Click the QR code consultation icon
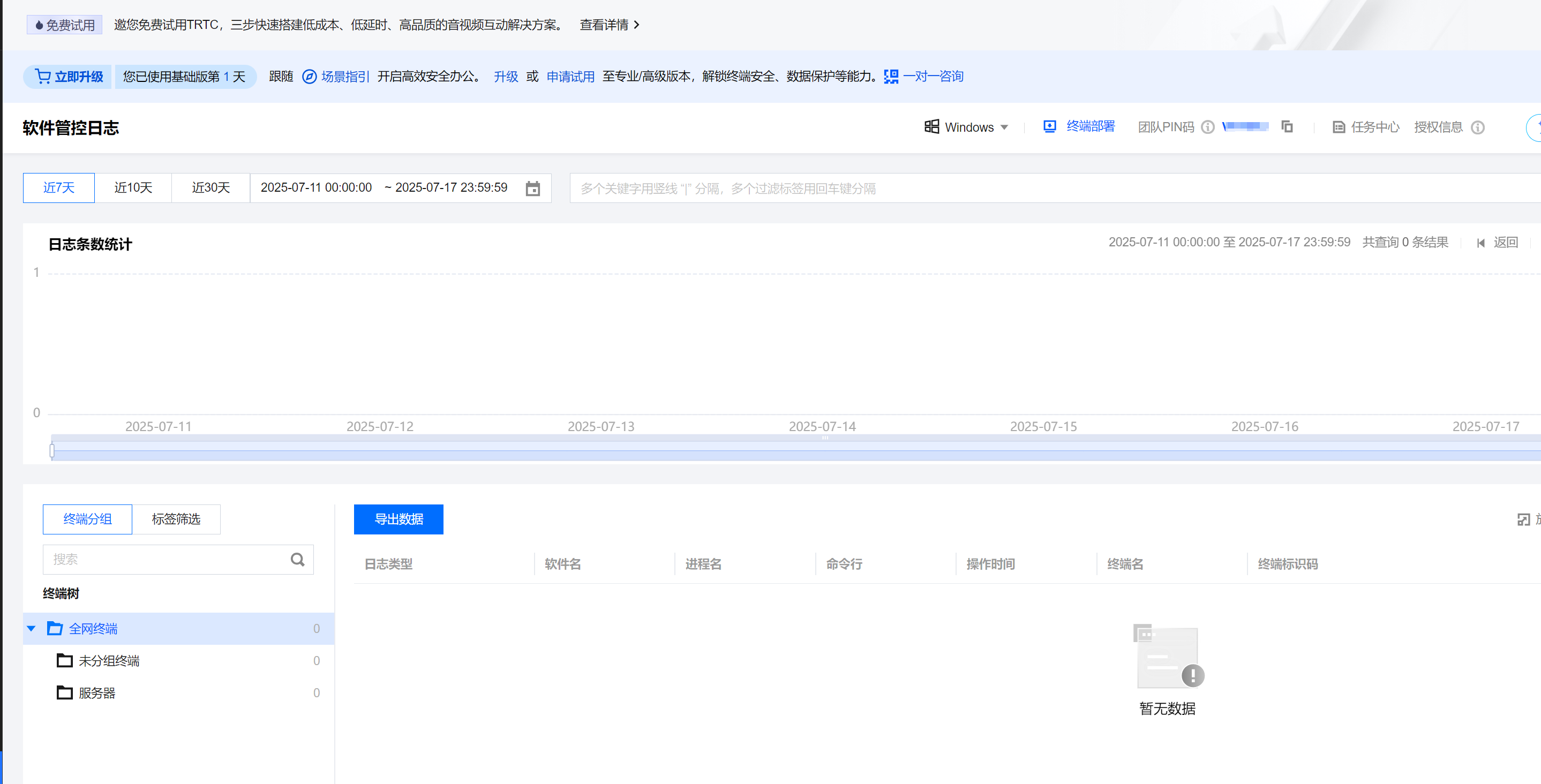The image size is (1541, 784). tap(891, 77)
